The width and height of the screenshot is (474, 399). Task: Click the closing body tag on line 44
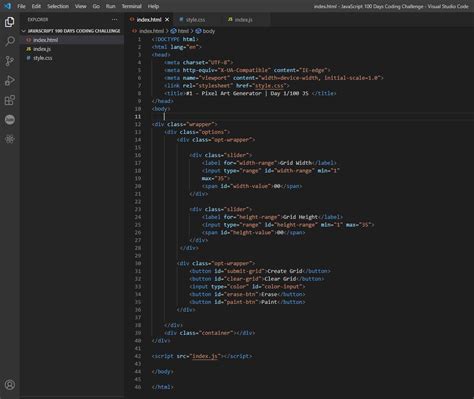[x=162, y=371]
